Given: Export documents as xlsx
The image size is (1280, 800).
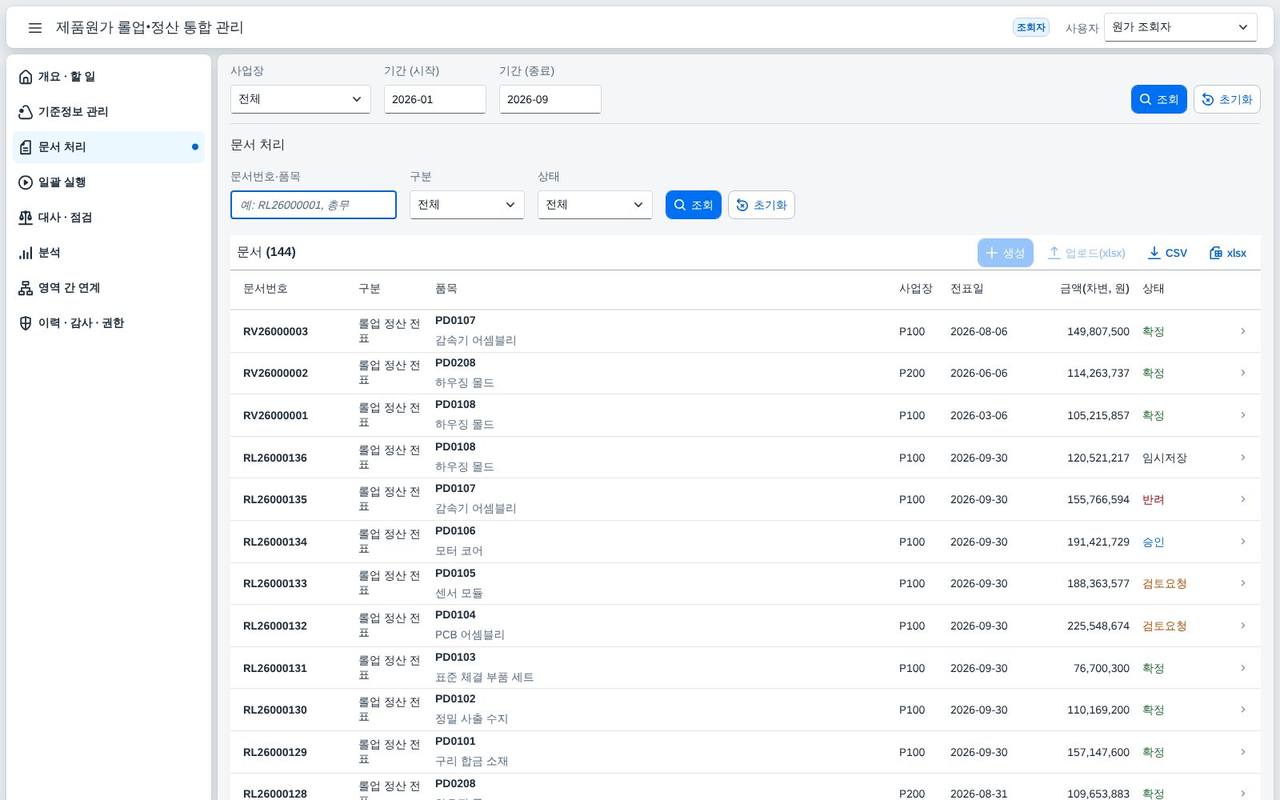Looking at the screenshot, I should (1228, 253).
